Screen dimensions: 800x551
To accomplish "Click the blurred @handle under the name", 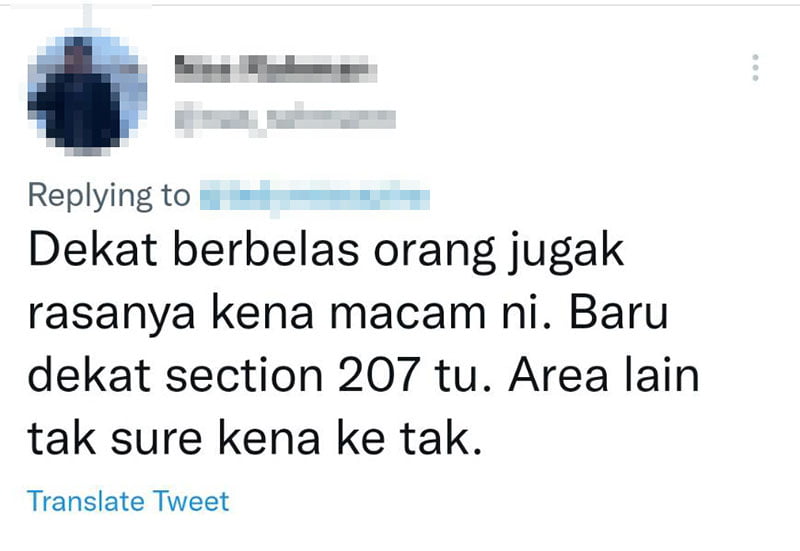I will click(x=285, y=119).
